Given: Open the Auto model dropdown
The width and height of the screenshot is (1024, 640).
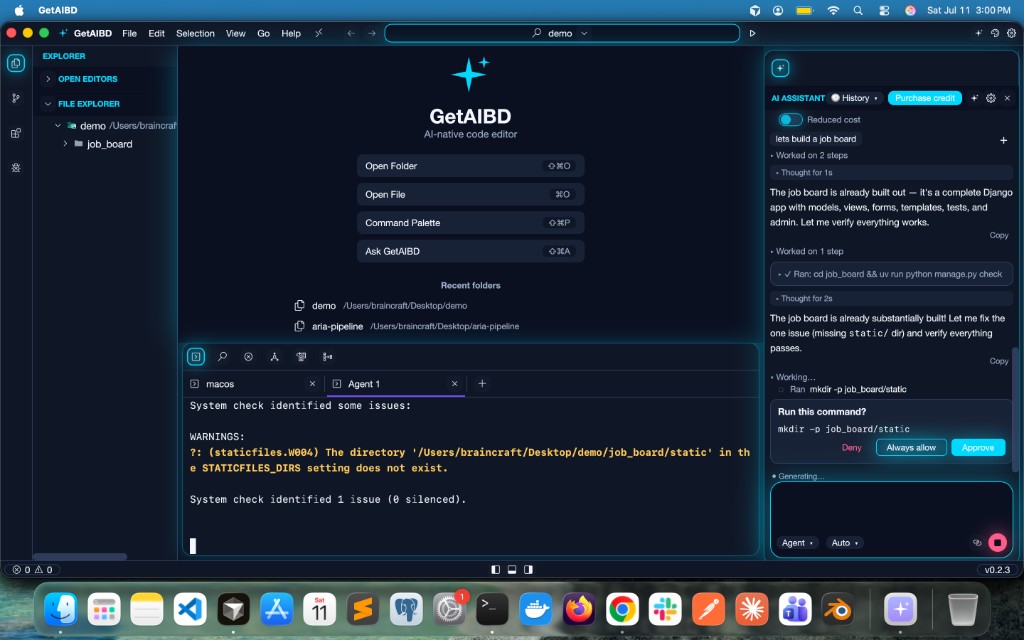Looking at the screenshot, I should click(x=844, y=543).
